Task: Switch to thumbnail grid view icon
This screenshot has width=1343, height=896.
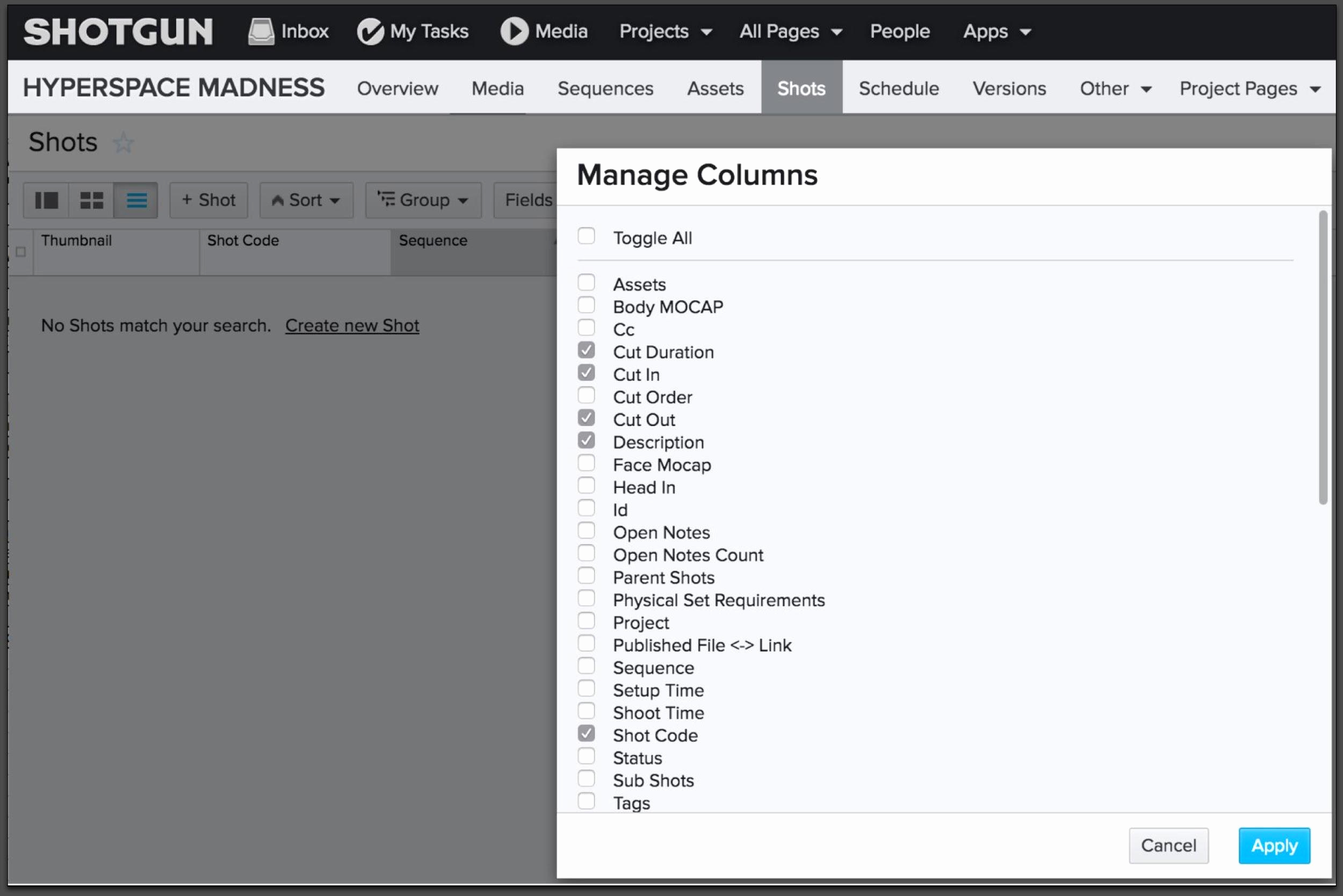Action: click(x=91, y=200)
